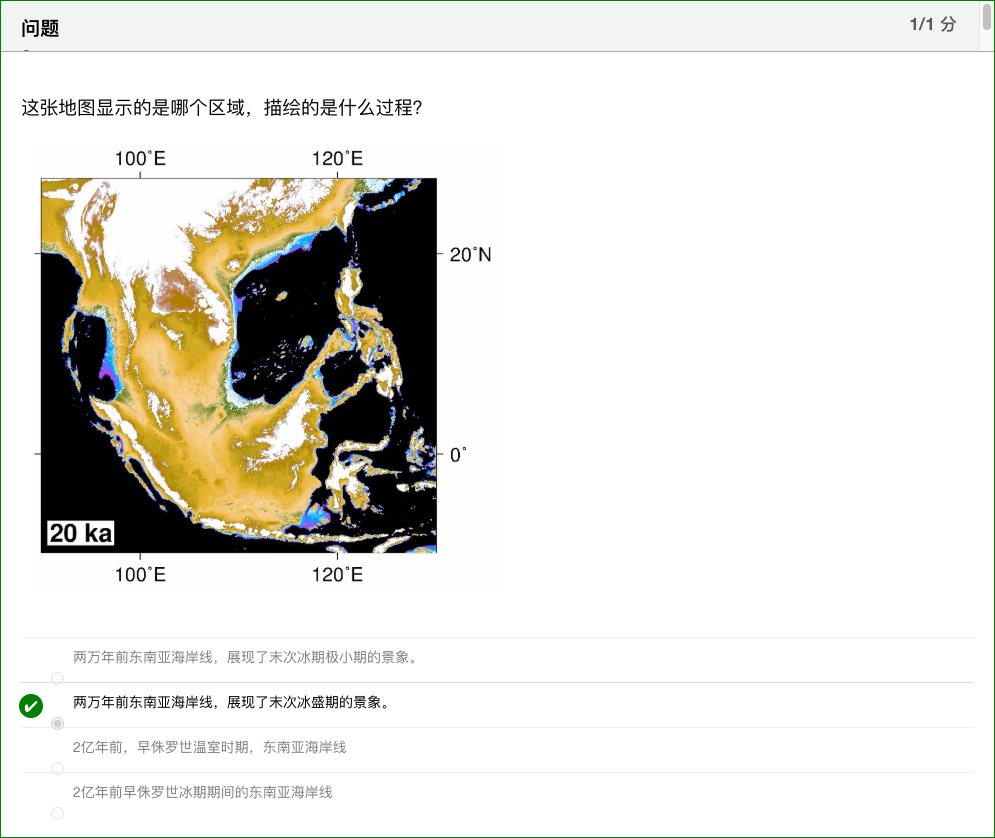This screenshot has width=995, height=838.
Task: Click the green correct-answer checkmark icon
Action: (x=31, y=705)
